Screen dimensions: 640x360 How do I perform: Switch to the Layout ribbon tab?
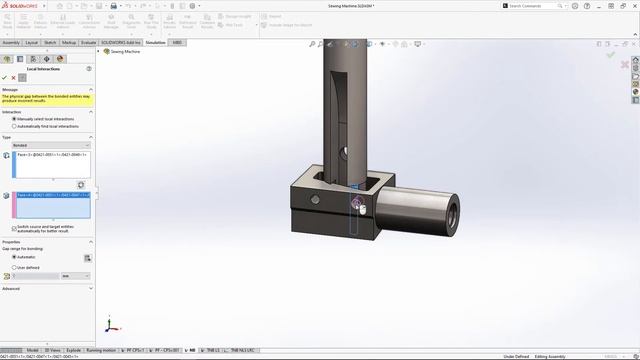click(31, 42)
